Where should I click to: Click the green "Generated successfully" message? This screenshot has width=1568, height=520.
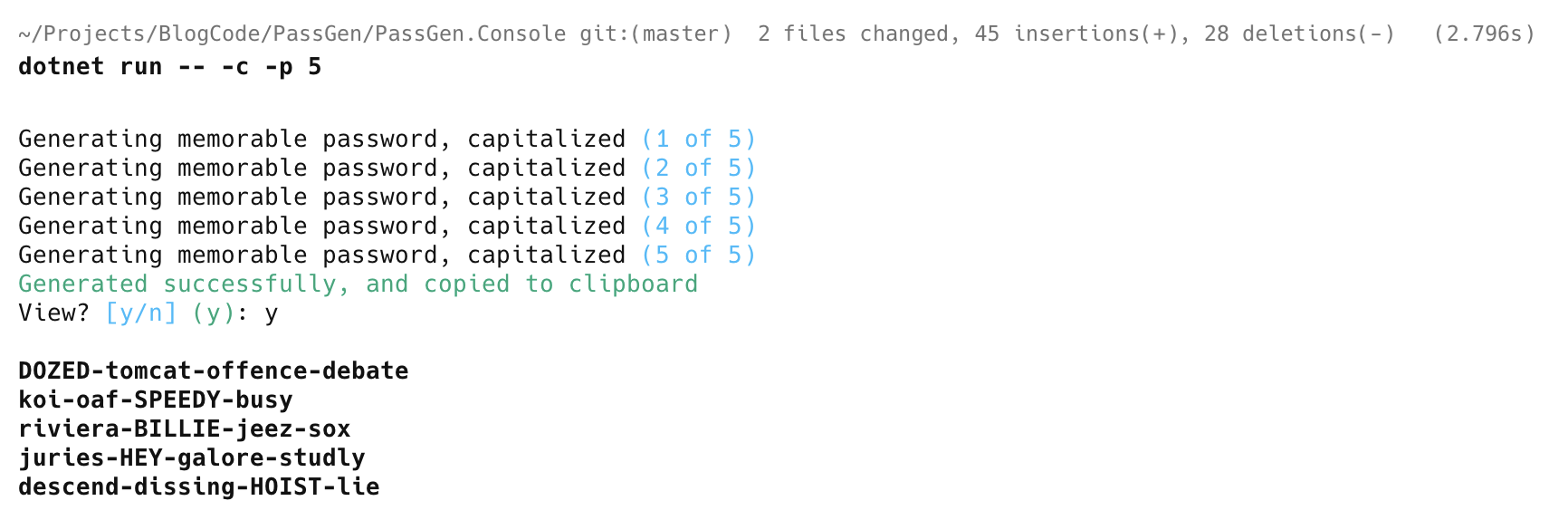[x=358, y=284]
